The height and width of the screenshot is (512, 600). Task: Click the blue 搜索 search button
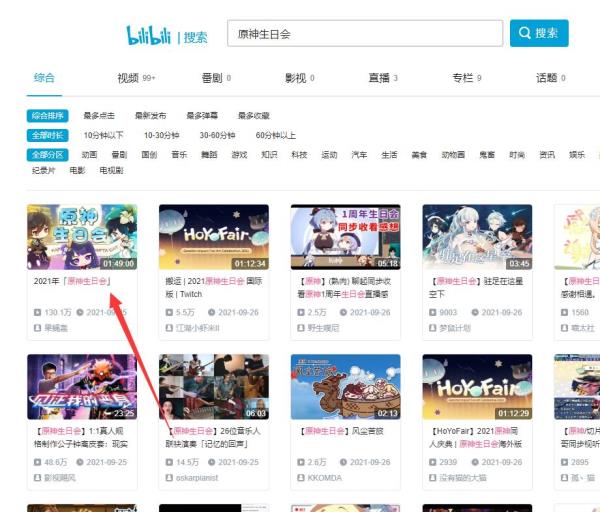click(x=538, y=34)
